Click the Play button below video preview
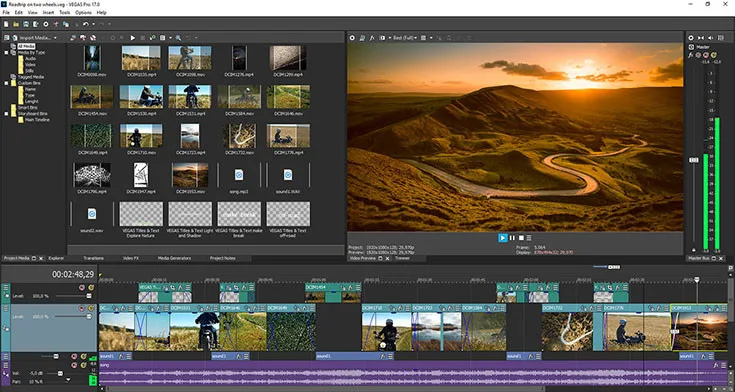Viewport: 735px width, 392px height. pos(503,238)
